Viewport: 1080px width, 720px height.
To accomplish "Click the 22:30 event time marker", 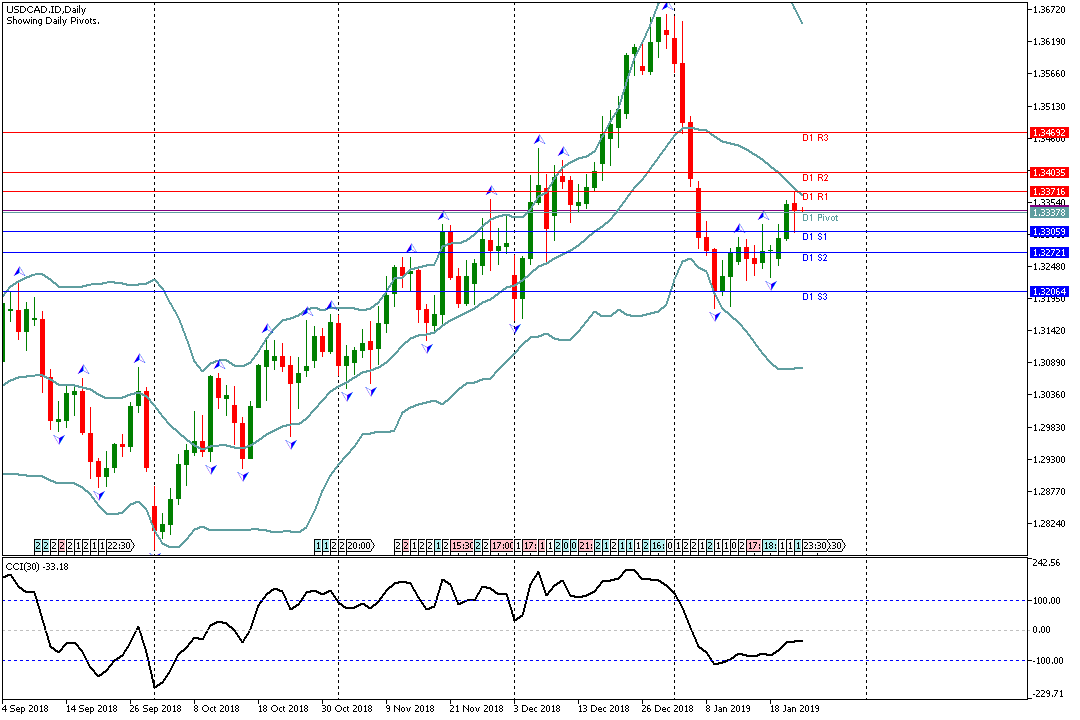I will click(x=119, y=546).
